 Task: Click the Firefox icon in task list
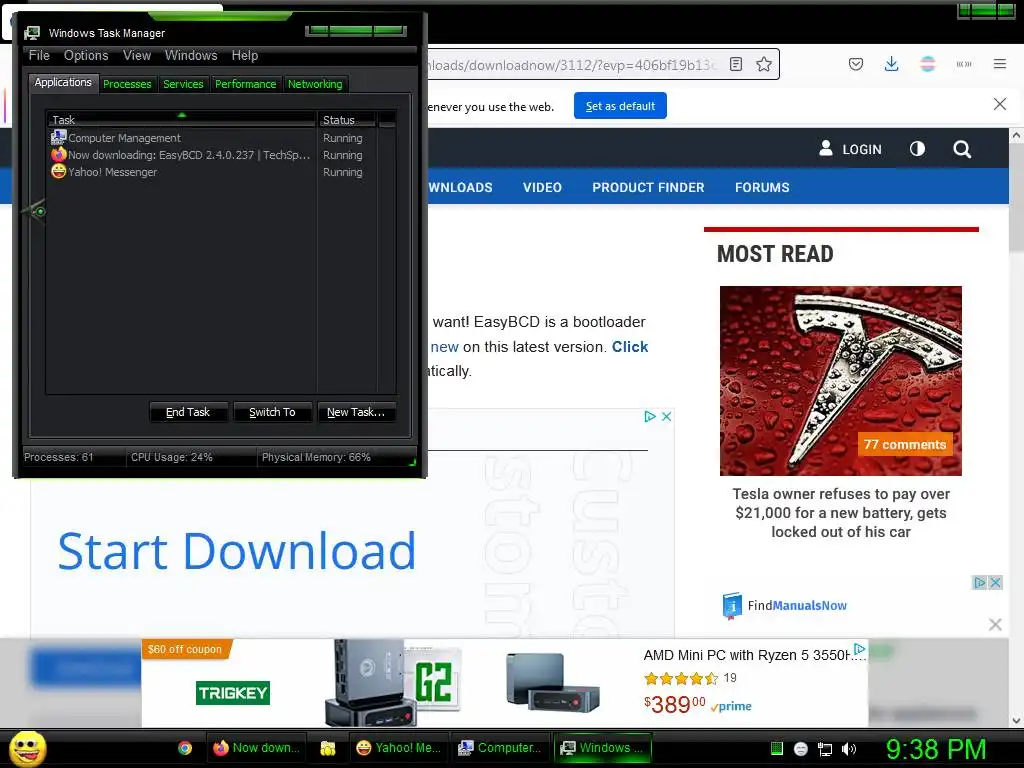59,155
